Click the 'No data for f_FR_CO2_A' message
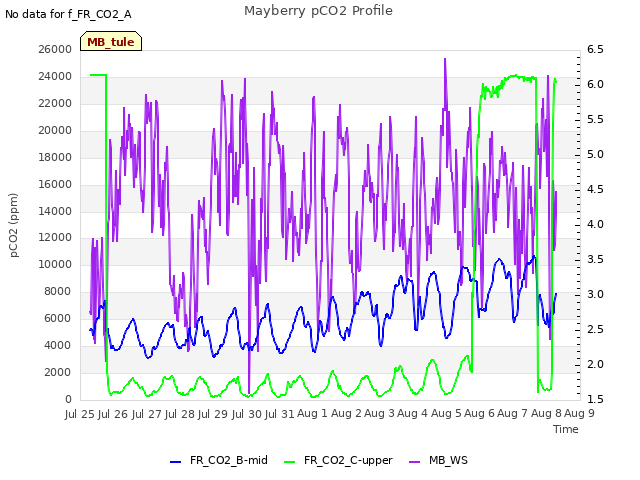The height and width of the screenshot is (480, 640). tap(68, 14)
